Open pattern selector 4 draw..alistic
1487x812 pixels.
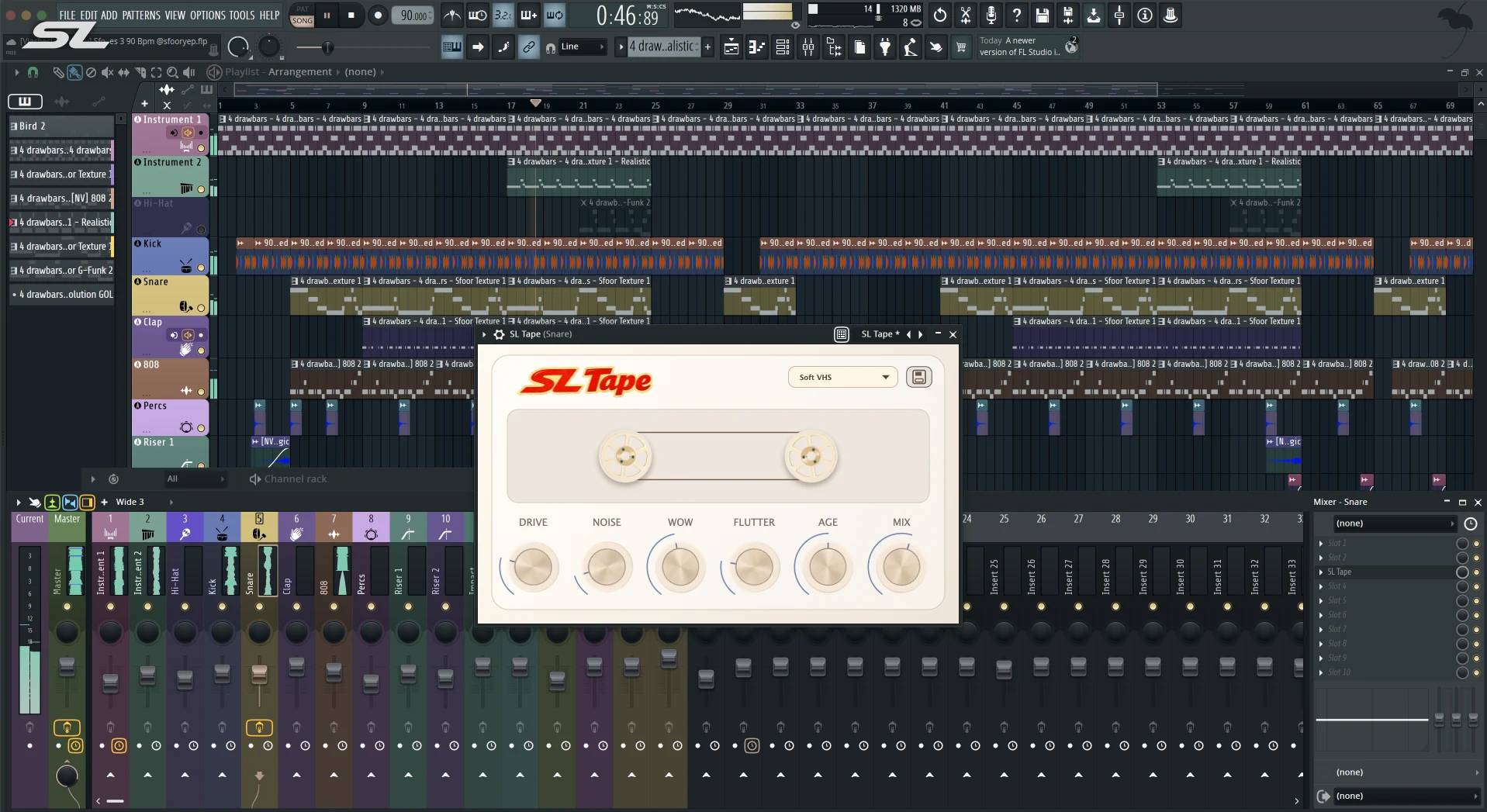point(664,47)
